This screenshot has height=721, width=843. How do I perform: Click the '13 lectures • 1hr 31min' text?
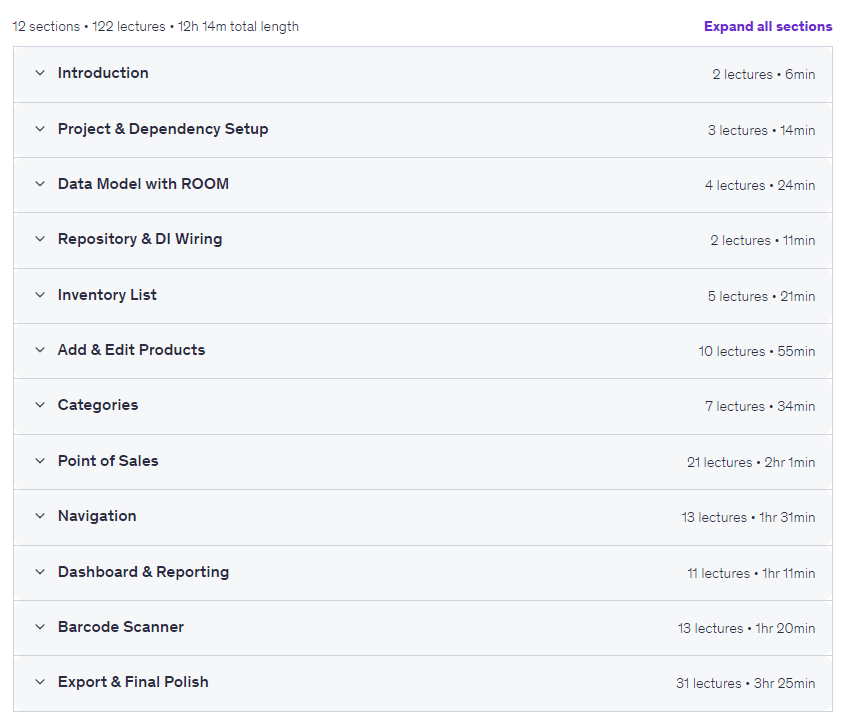coord(748,517)
